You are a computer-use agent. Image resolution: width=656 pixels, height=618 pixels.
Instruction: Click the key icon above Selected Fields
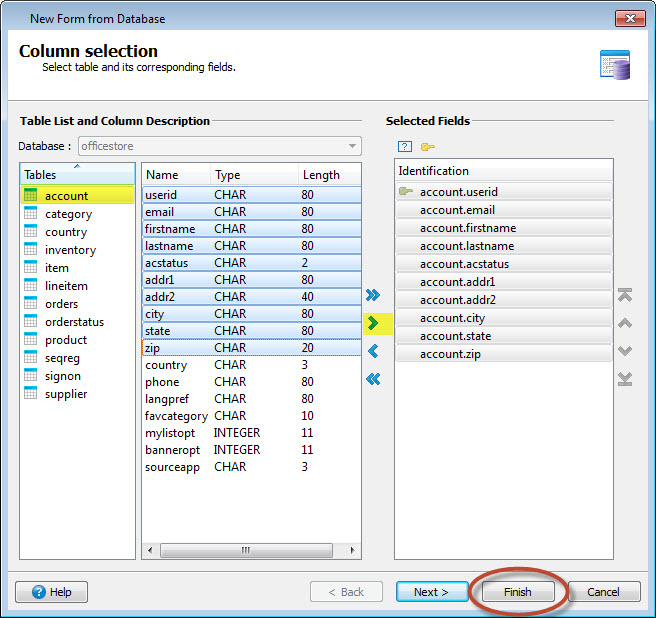pyautogui.click(x=428, y=146)
